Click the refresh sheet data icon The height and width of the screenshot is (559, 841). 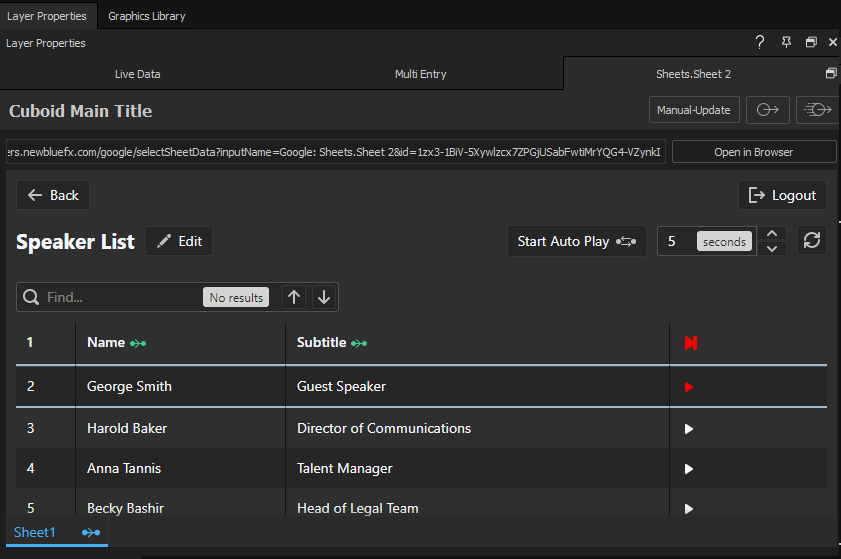click(x=811, y=241)
